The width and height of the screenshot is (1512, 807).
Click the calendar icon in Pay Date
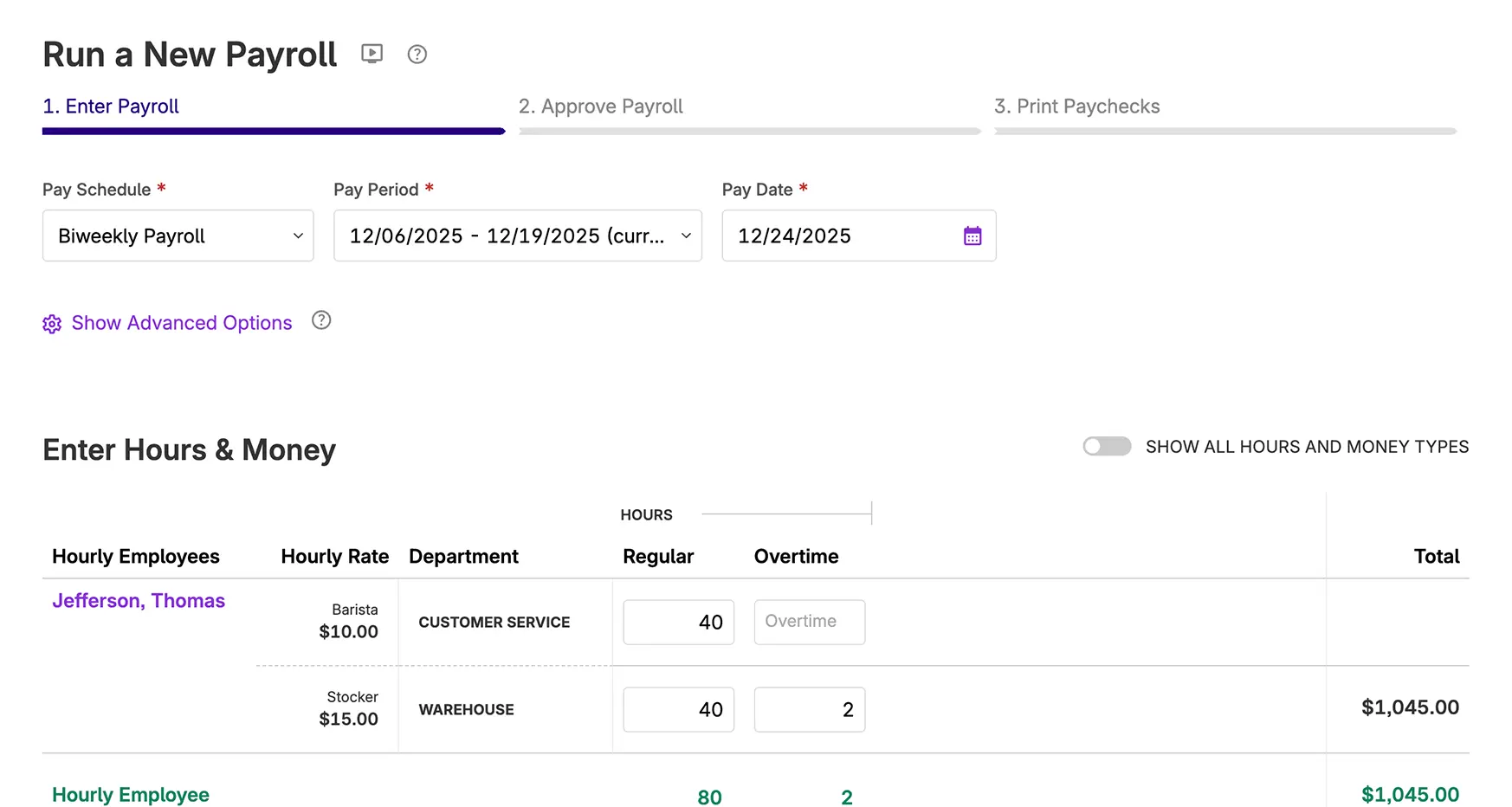click(972, 236)
